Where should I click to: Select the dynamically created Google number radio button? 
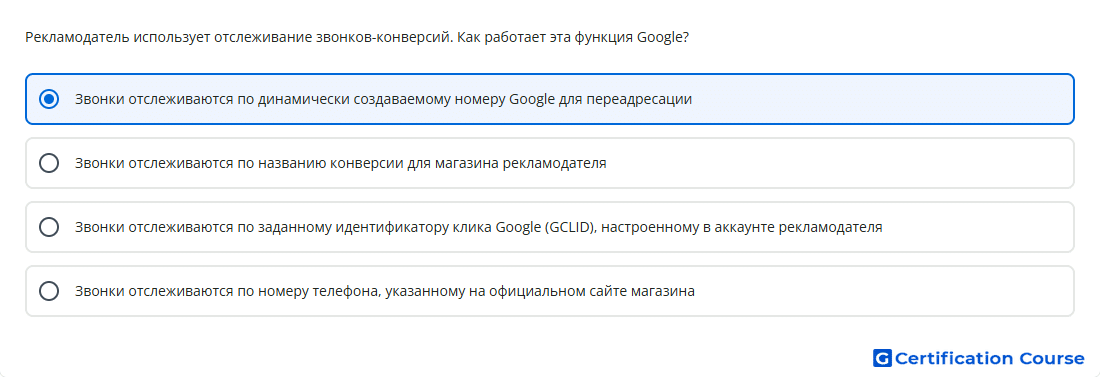point(49,99)
